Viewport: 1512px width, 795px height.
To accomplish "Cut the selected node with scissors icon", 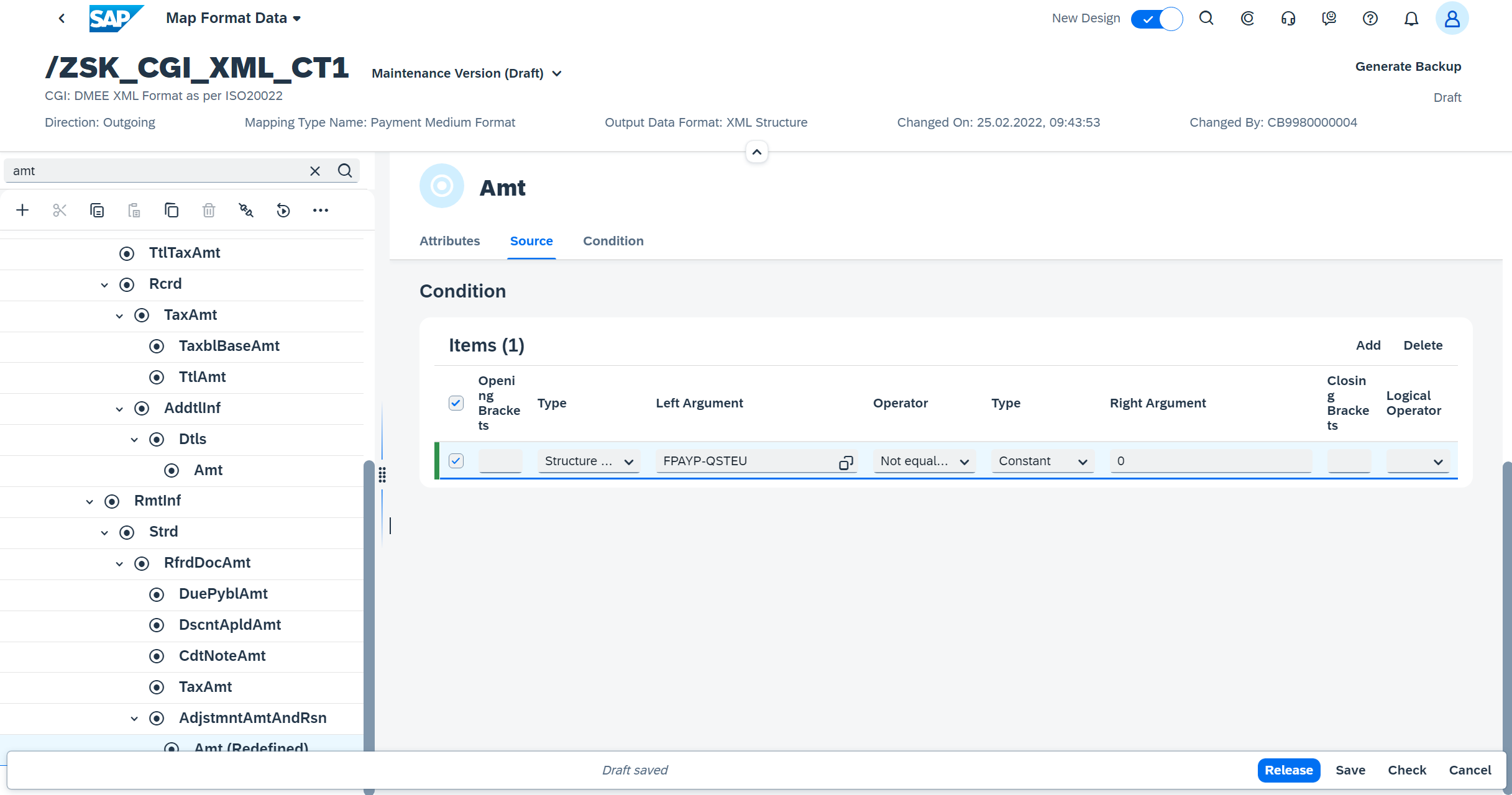I will coord(60,210).
